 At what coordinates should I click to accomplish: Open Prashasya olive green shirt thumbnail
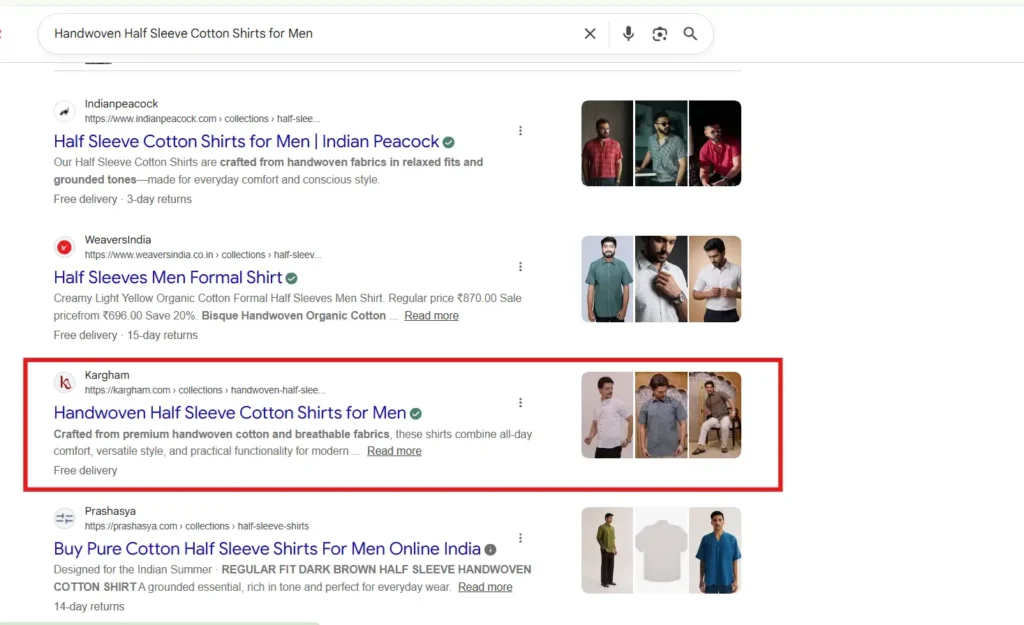pos(607,551)
